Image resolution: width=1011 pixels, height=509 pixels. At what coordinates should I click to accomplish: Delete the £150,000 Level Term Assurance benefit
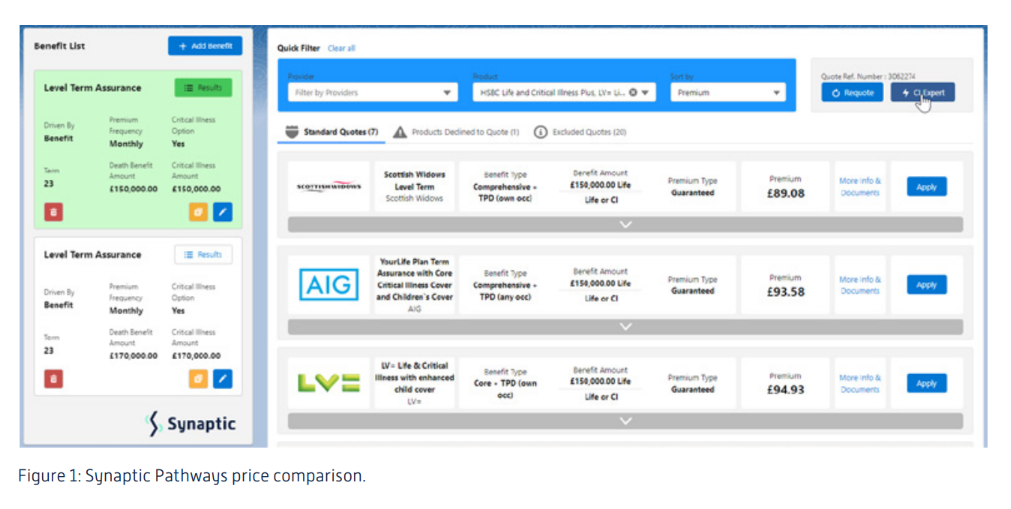pyautogui.click(x=54, y=212)
